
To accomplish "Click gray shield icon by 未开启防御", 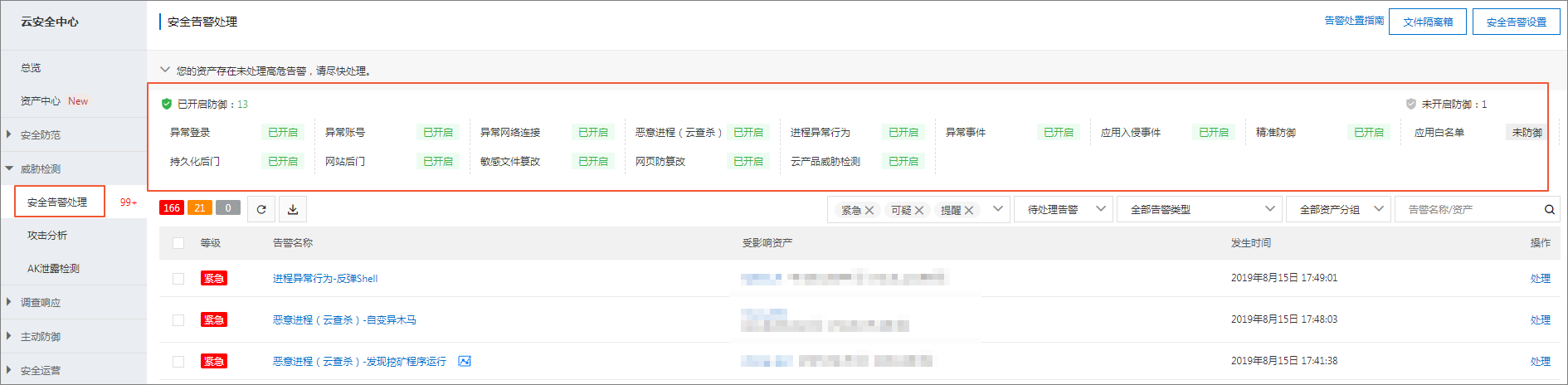I will pos(1410,104).
